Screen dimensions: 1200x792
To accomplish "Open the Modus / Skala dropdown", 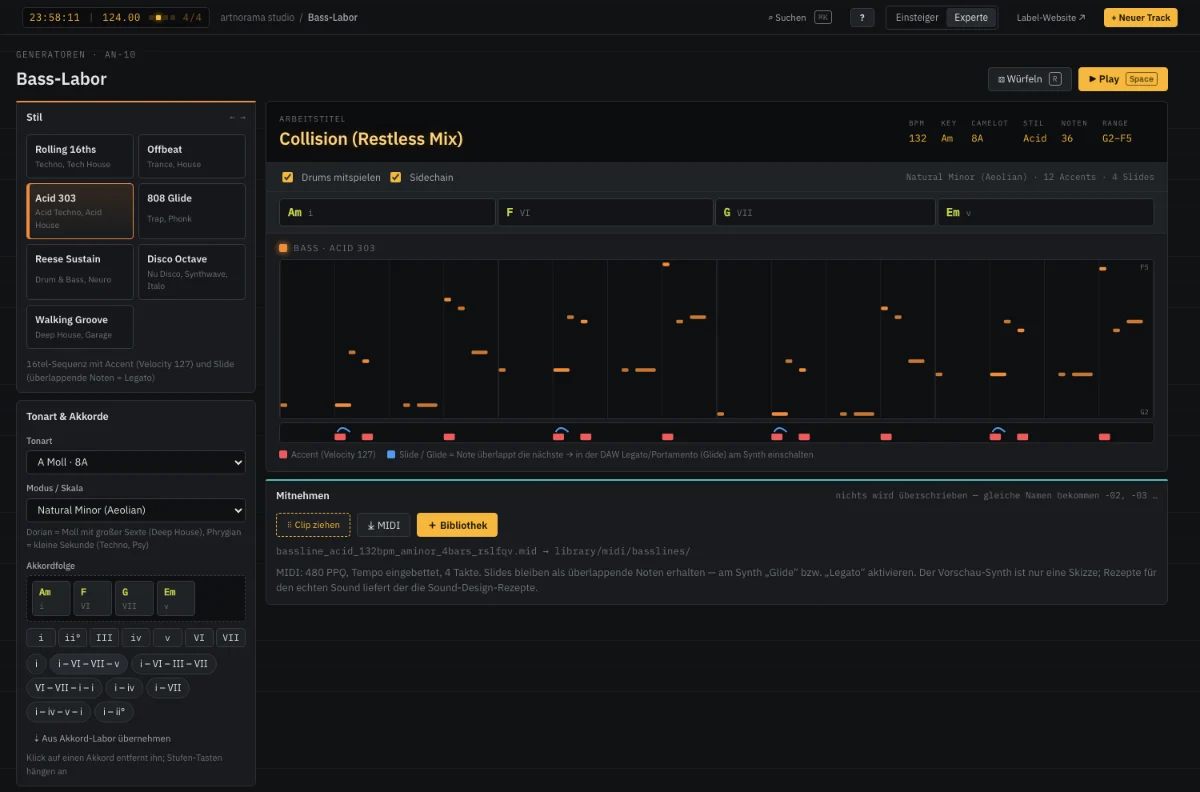I will (136, 510).
